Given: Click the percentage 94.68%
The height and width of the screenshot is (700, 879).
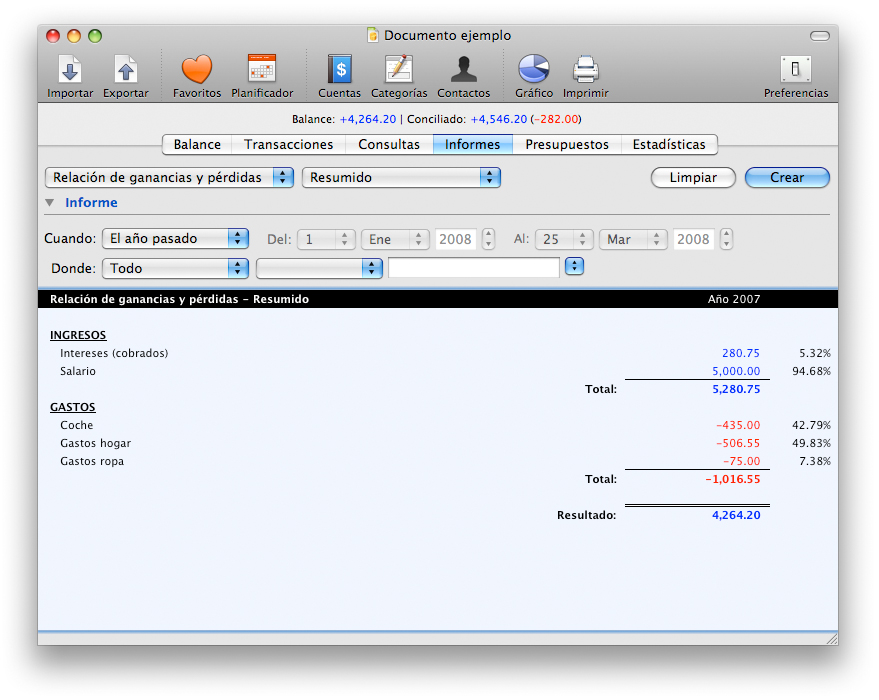Looking at the screenshot, I should [x=811, y=371].
